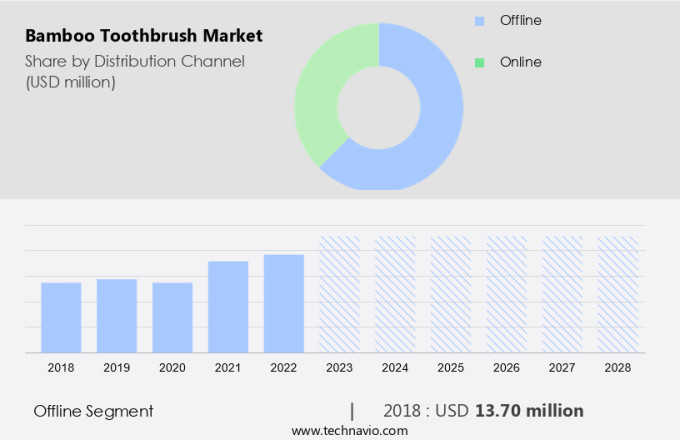The height and width of the screenshot is (440, 680).
Task: Select the Offline legend label
Action: 521,20
